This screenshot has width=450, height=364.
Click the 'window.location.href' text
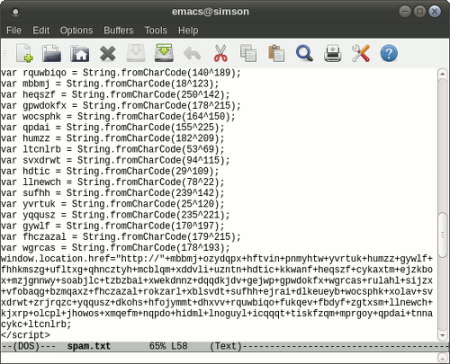click(x=55, y=259)
